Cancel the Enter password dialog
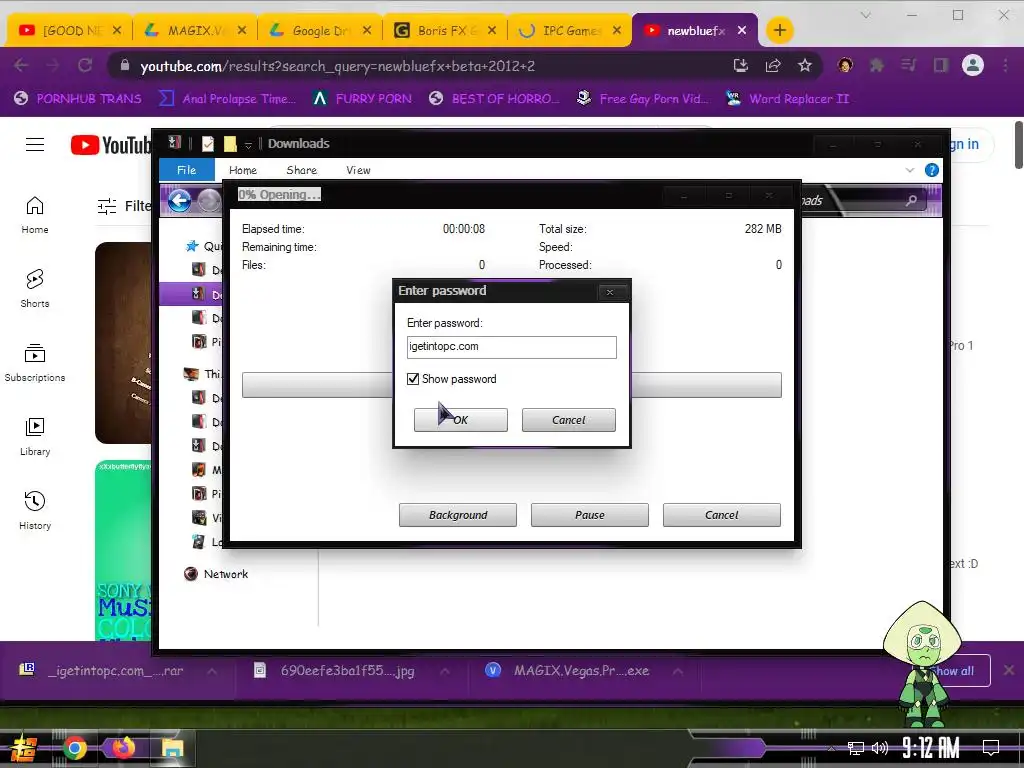The image size is (1024, 768). point(568,420)
